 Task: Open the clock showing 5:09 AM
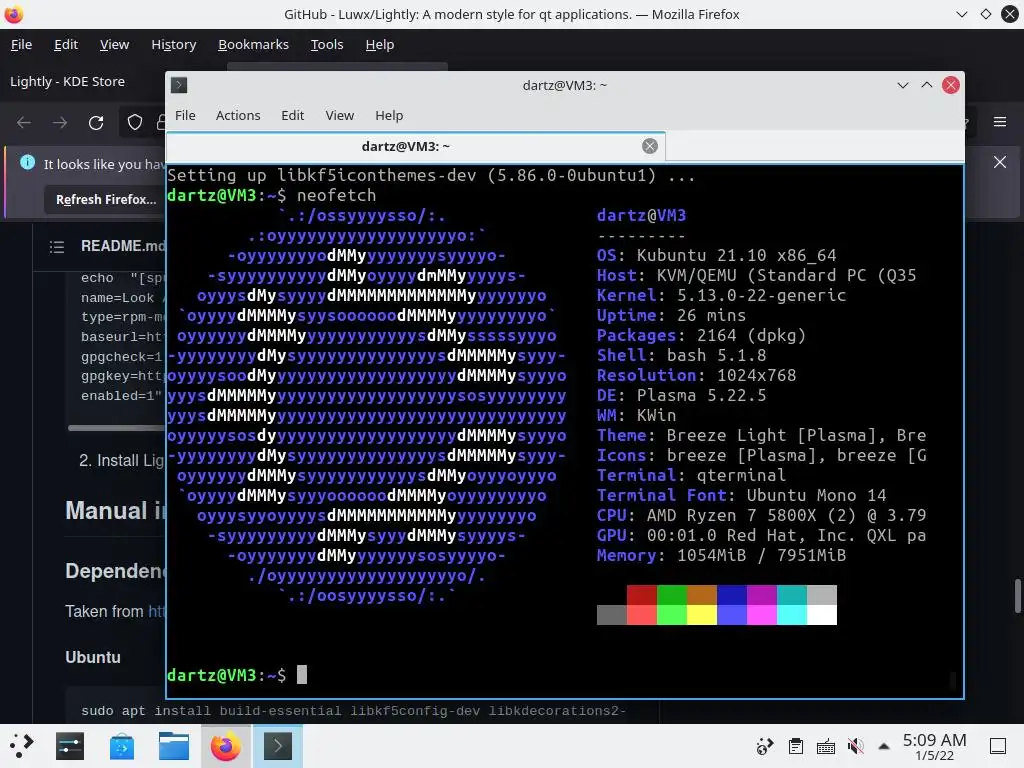pos(934,746)
